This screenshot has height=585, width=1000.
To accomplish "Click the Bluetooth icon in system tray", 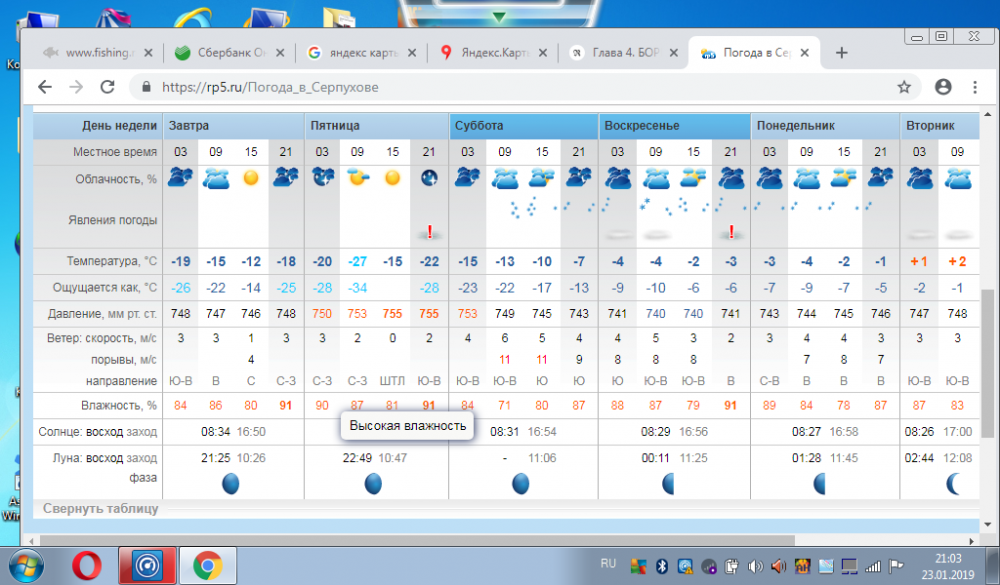I will (x=660, y=566).
